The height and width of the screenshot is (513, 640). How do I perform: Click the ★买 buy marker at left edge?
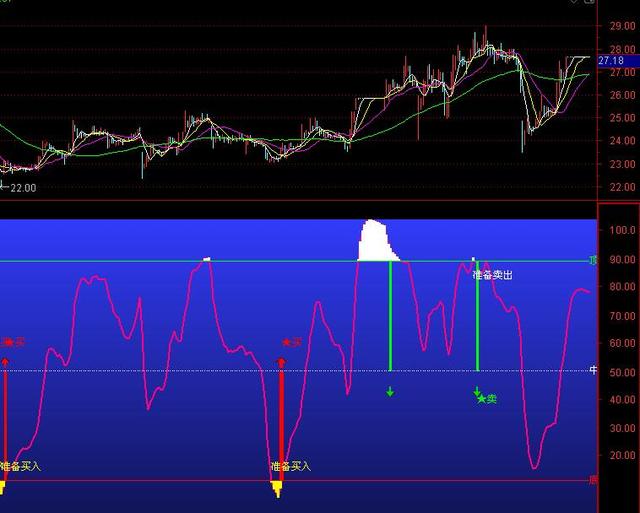[12, 342]
